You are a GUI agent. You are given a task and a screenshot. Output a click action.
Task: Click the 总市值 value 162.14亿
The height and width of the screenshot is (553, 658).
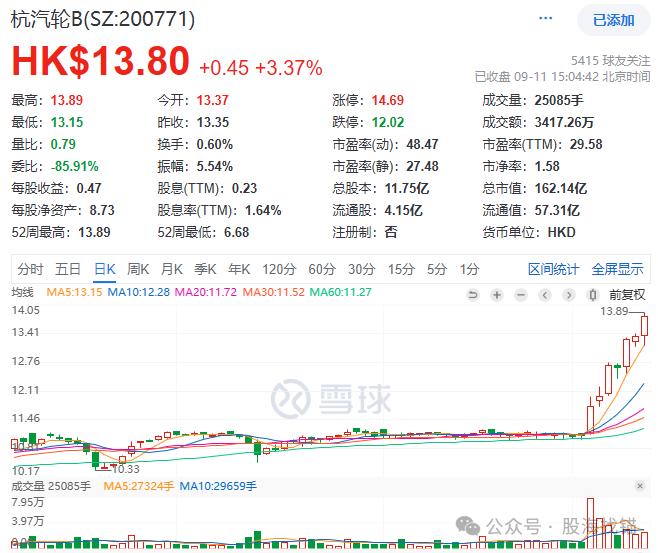pyautogui.click(x=561, y=188)
